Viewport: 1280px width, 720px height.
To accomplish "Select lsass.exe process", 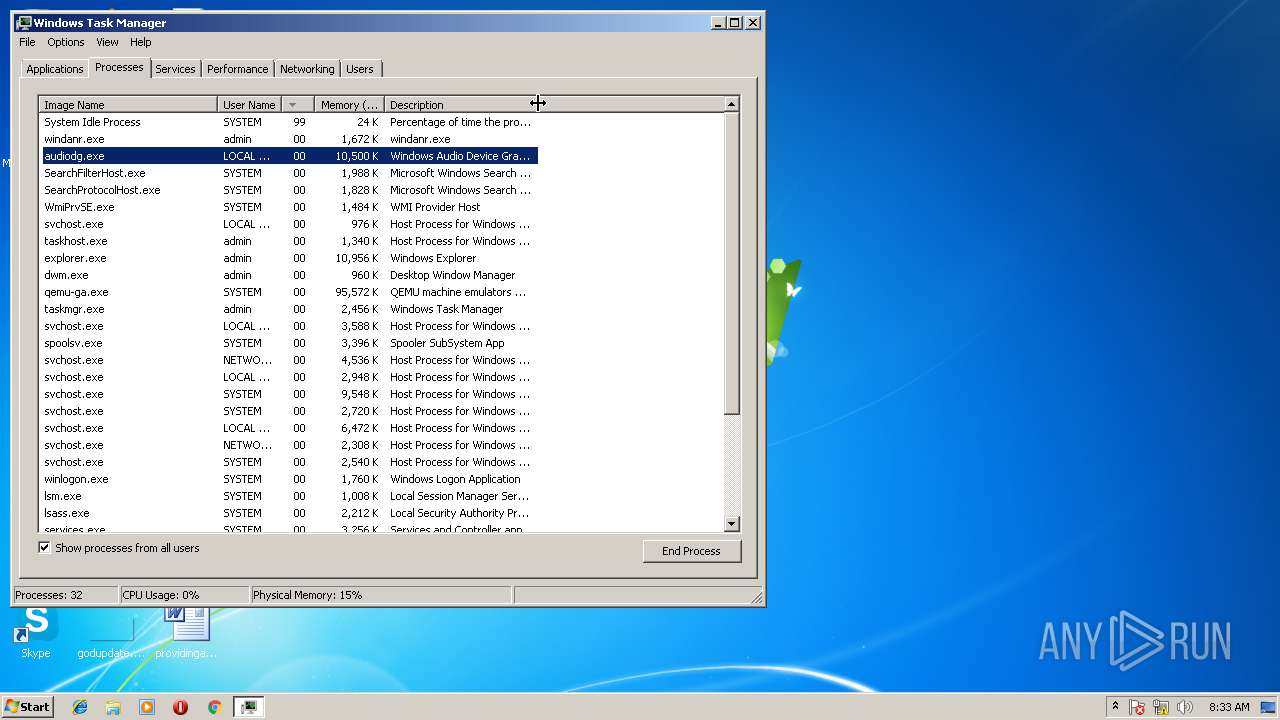I will [x=290, y=513].
